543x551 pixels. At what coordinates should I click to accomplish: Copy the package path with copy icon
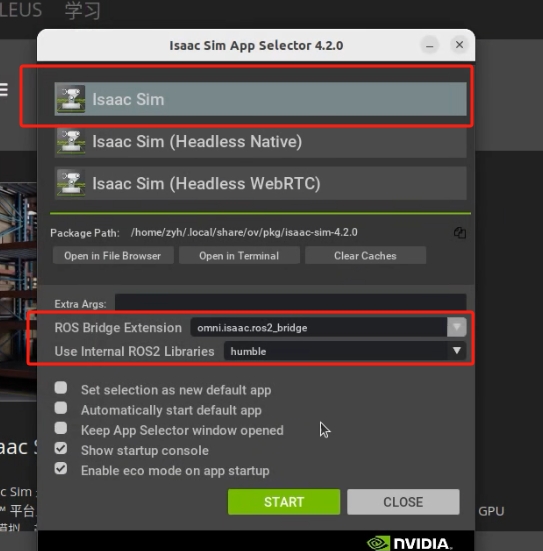460,233
